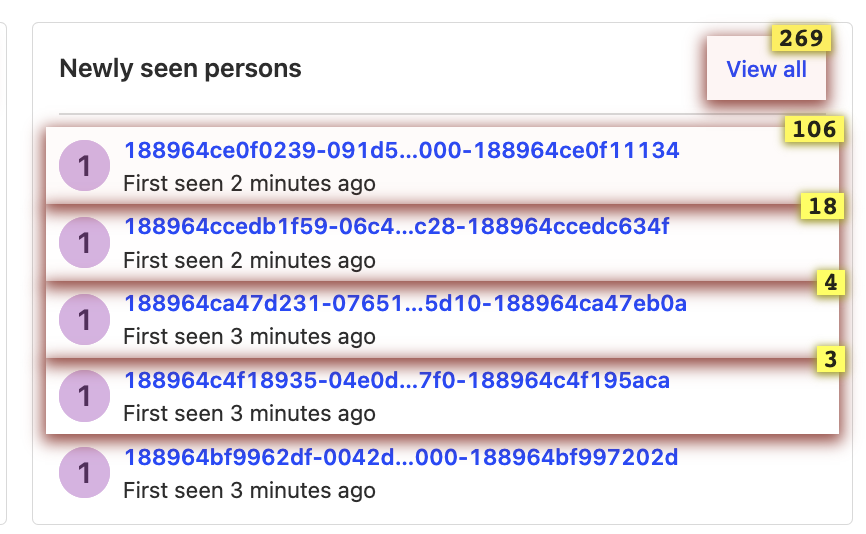
Task: Click avatar icon beside person 188964c4f18935
Action: tap(85, 396)
